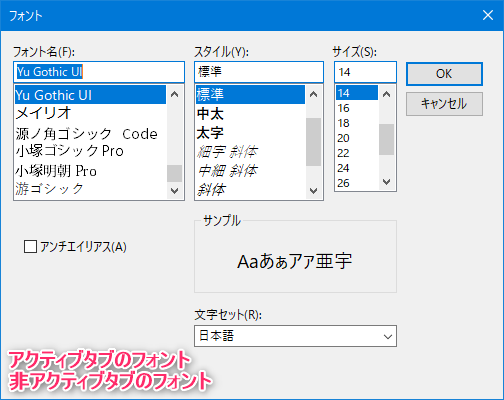Enable the アンチエイリアス(A) checkbox
Screen dimensions: 504x400
click(30, 247)
